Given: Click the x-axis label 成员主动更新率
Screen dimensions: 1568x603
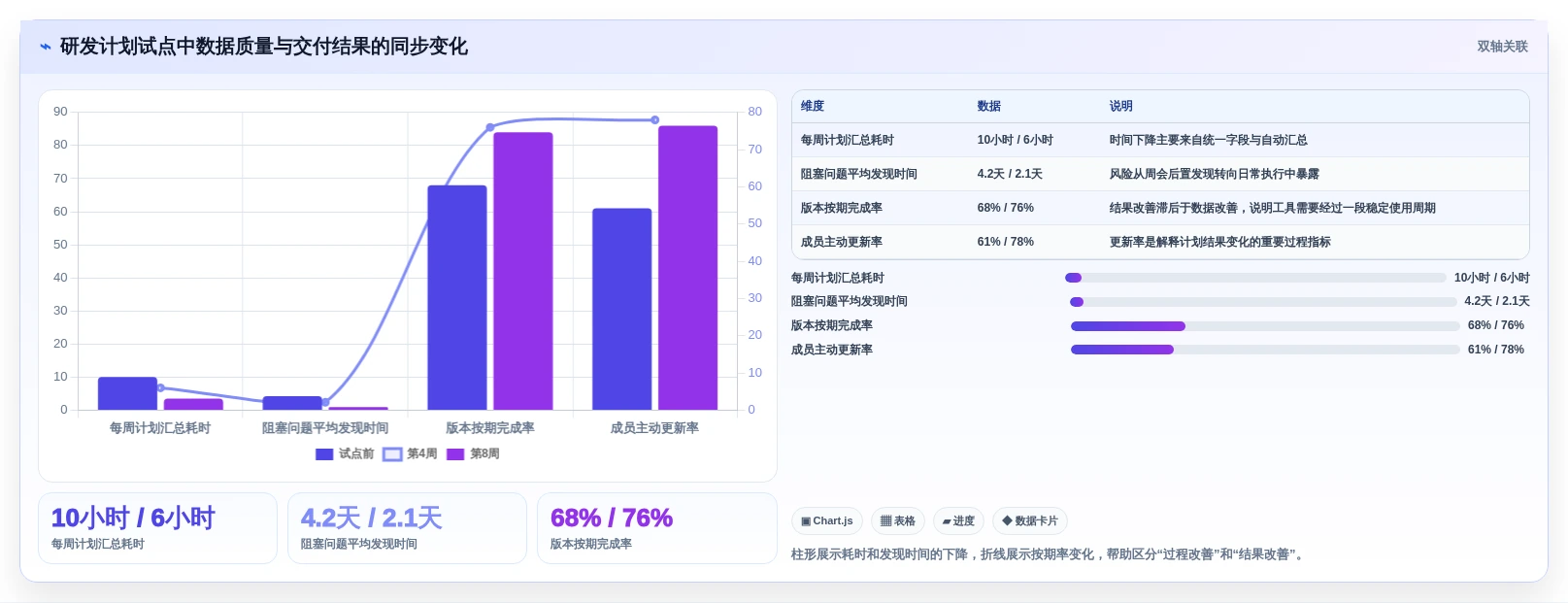Looking at the screenshot, I should click(x=654, y=428).
